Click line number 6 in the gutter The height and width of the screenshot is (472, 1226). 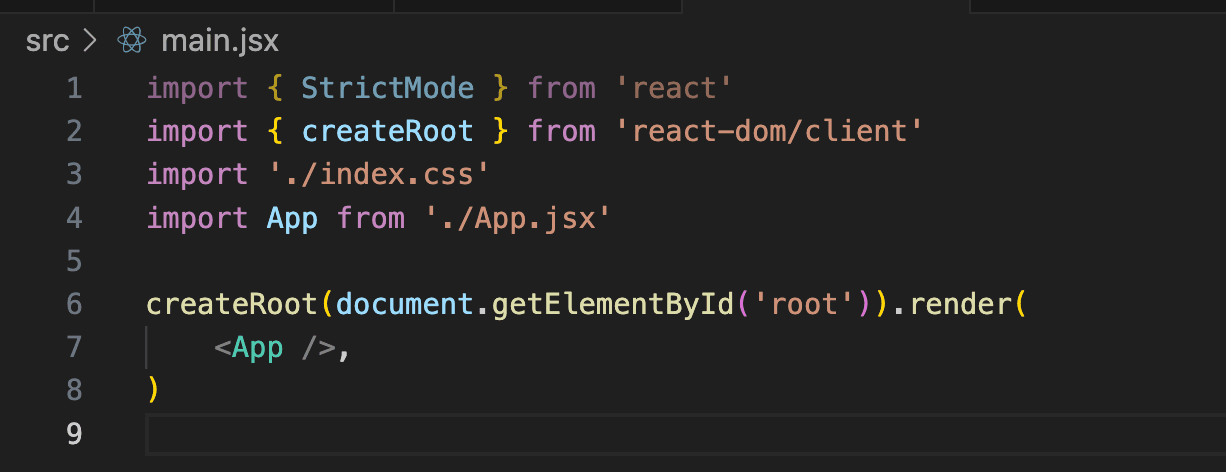[x=74, y=304]
